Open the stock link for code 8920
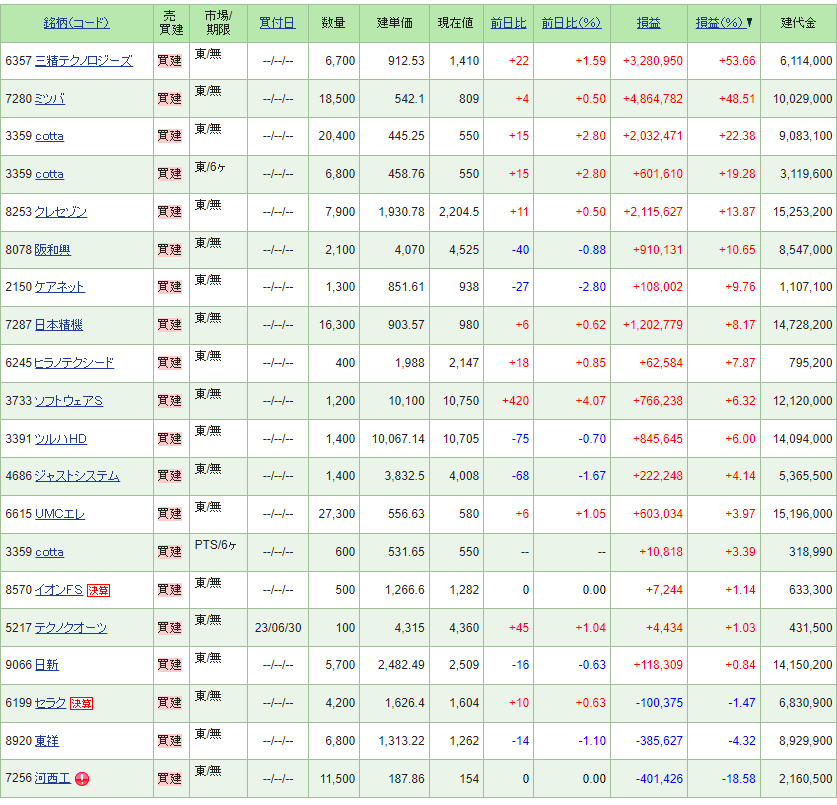Viewport: 837px width, 805px height. tap(46, 741)
